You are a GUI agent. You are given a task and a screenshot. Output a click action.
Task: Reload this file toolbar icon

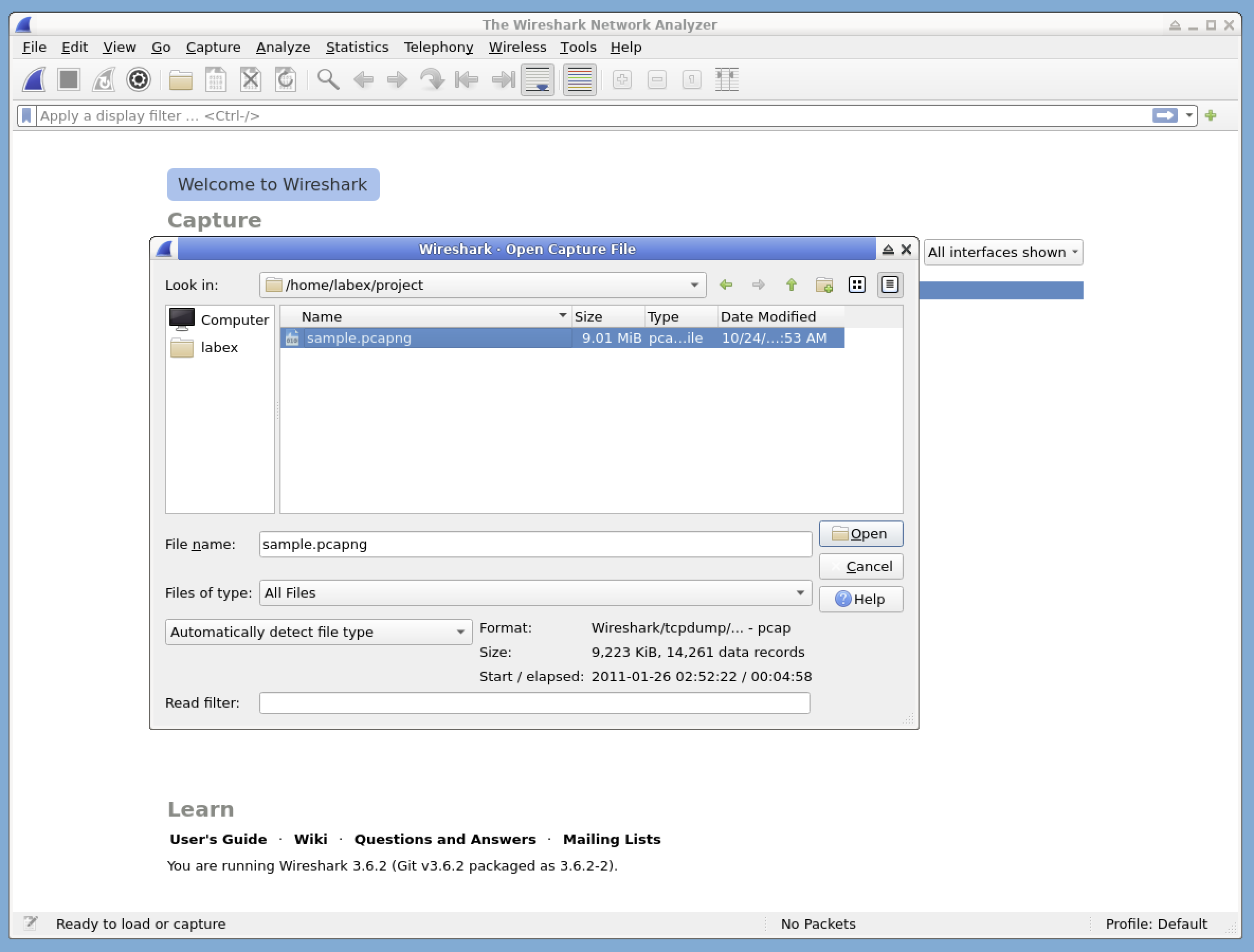tap(285, 79)
